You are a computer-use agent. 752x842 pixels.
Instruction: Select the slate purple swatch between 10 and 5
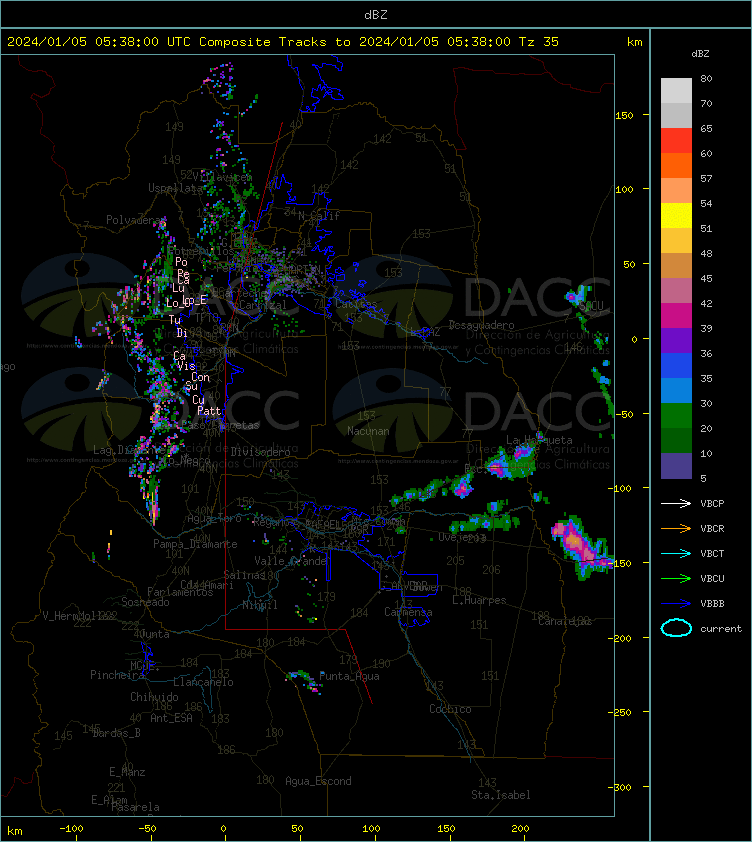(676, 466)
